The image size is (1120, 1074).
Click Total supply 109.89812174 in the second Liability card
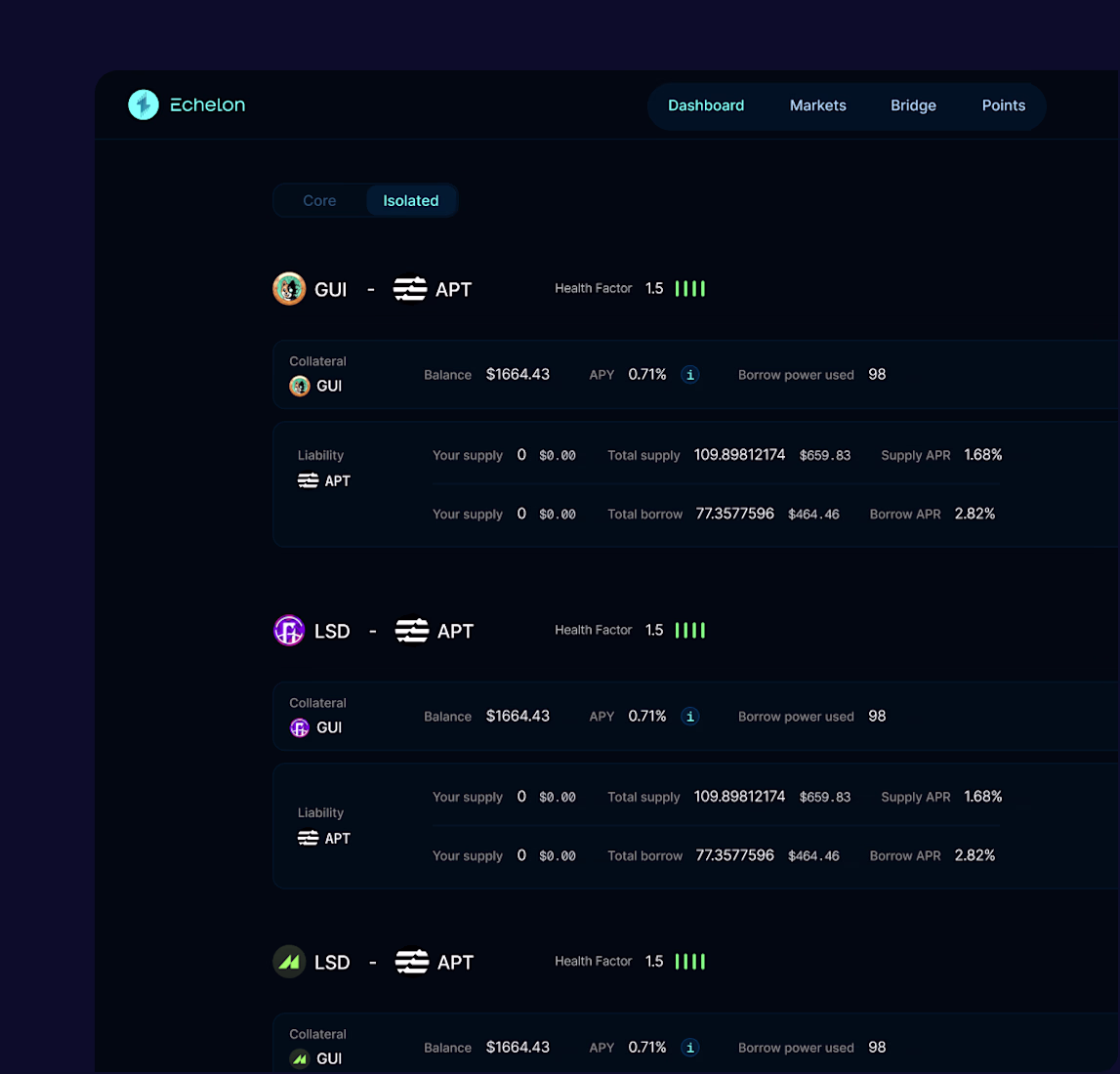click(739, 796)
